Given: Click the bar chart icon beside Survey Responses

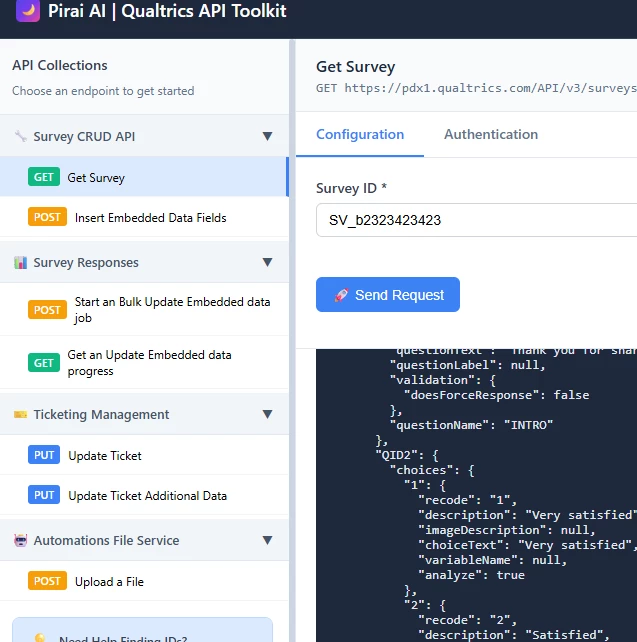Looking at the screenshot, I should click(20, 262).
